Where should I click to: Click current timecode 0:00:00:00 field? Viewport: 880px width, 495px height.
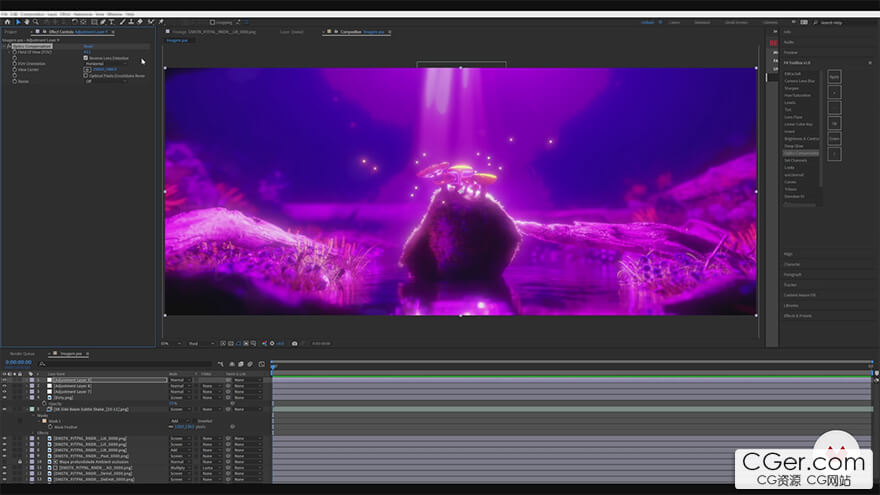[18, 363]
